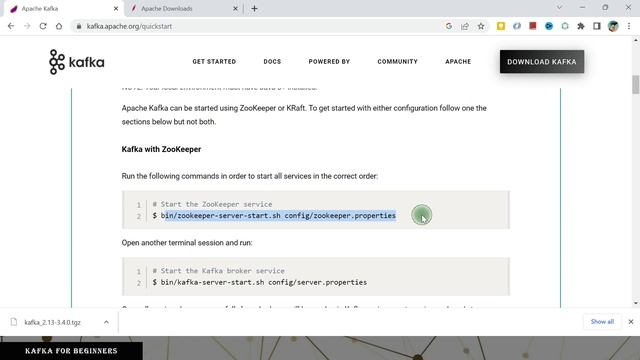Expand the tab search dropdown arrow
Viewport: 640px width, 360px height.
pos(560,7)
